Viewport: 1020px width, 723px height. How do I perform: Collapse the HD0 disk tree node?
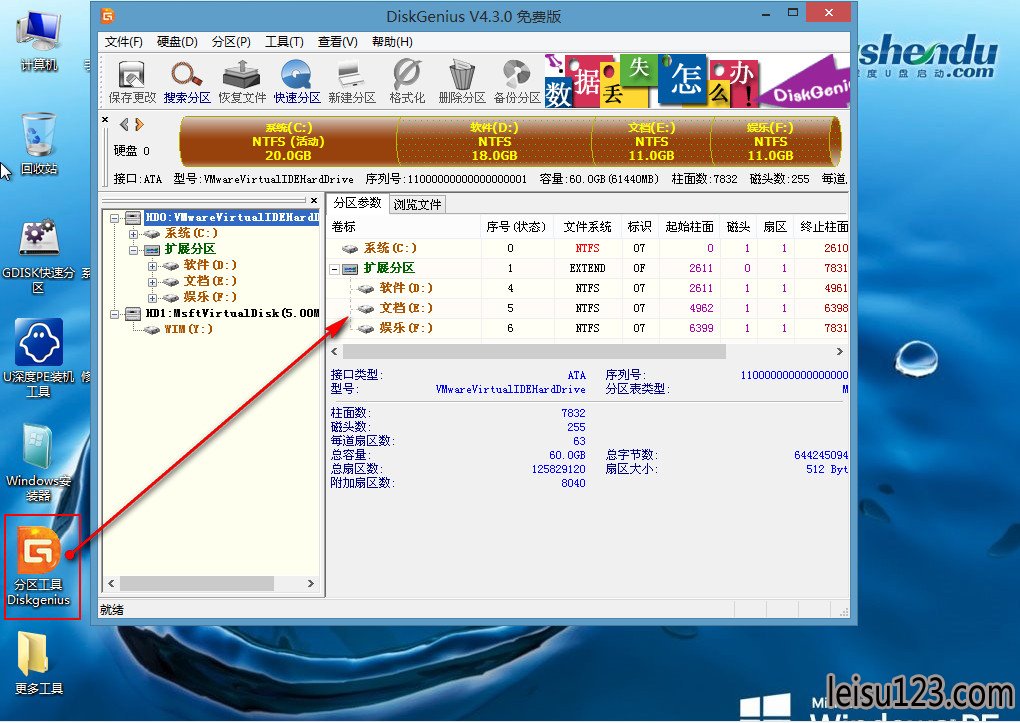coord(114,217)
